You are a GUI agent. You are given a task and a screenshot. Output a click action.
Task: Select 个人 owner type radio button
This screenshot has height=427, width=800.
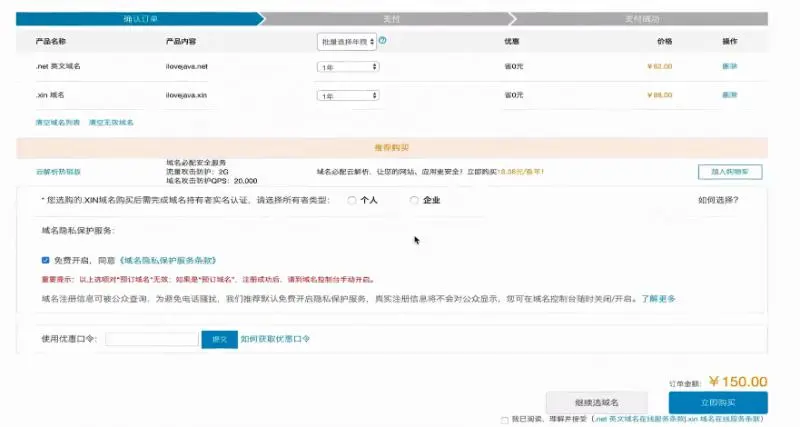click(x=352, y=200)
